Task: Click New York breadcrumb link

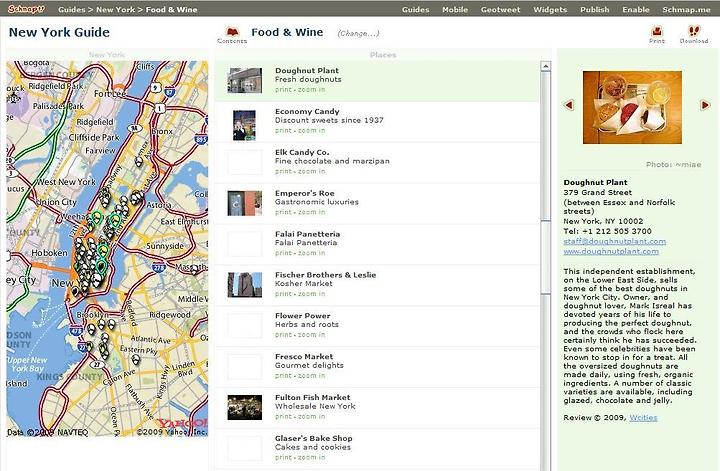Action: coord(115,9)
